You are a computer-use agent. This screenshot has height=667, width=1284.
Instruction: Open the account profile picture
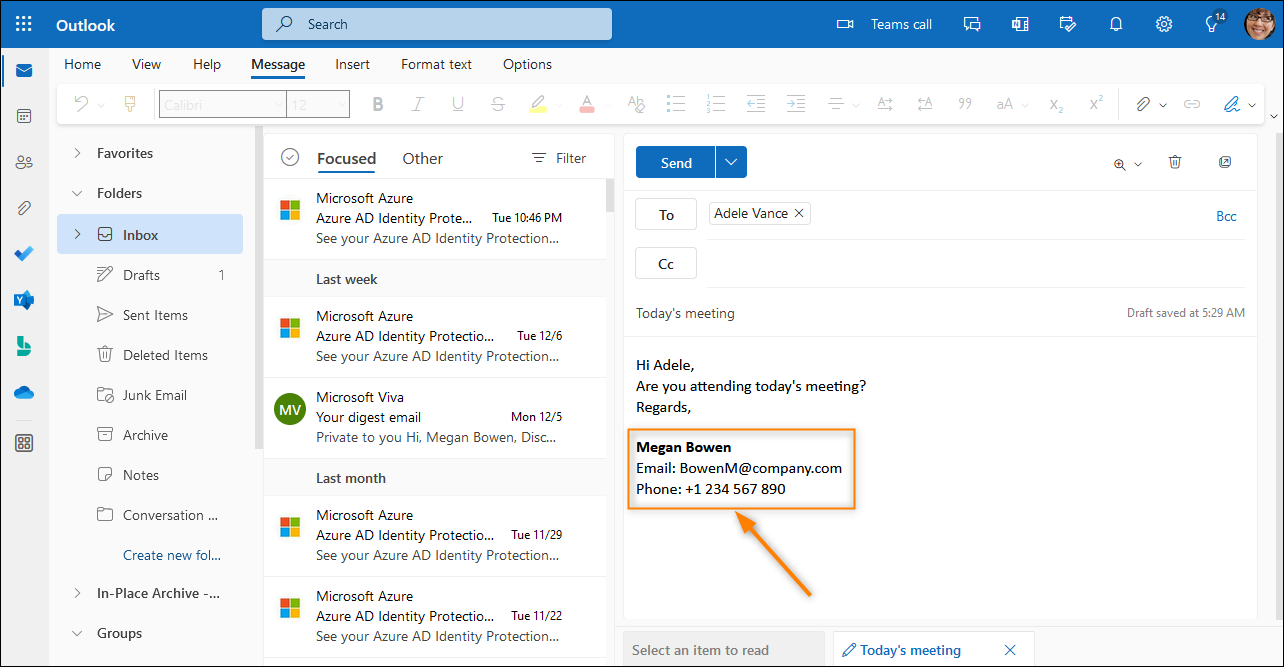pos(1259,24)
